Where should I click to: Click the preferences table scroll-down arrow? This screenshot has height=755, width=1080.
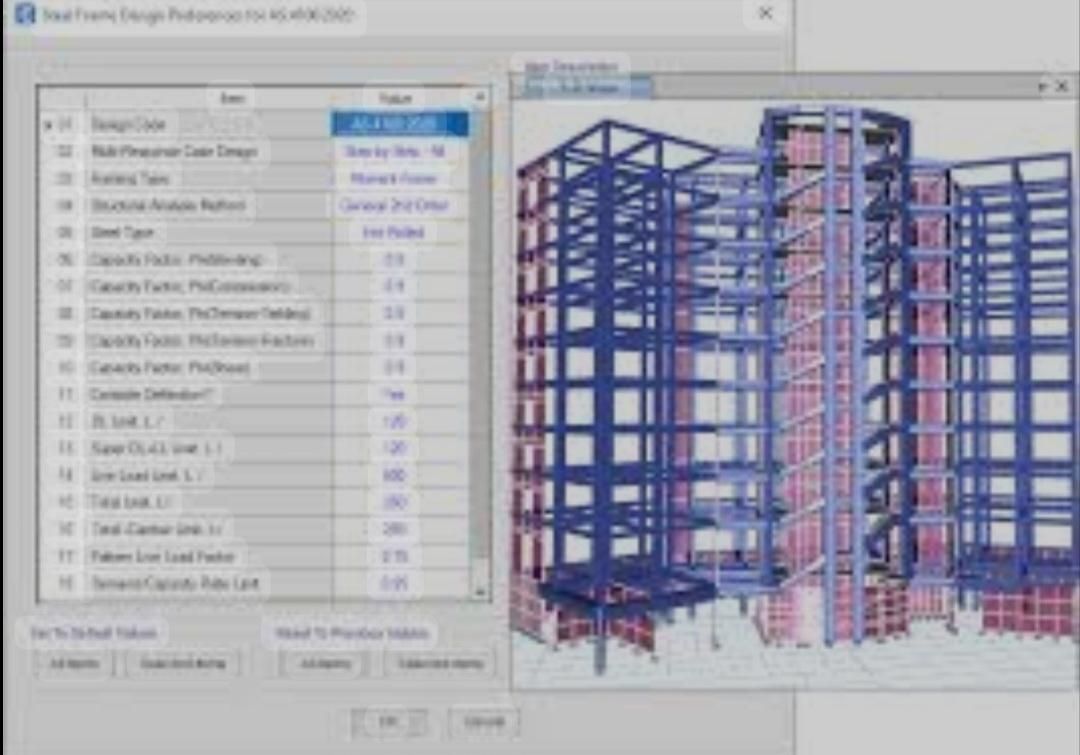coord(480,591)
